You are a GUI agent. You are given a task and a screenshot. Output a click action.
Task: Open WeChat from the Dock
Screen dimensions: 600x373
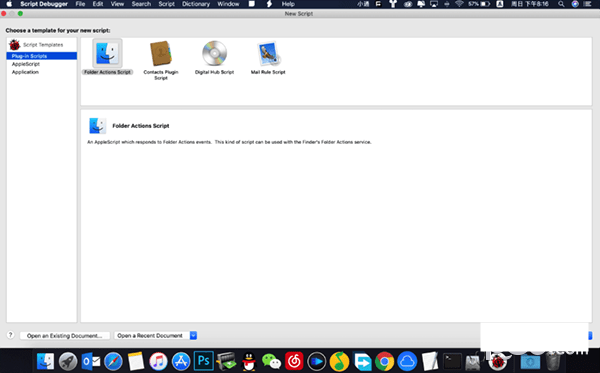pyautogui.click(x=272, y=361)
